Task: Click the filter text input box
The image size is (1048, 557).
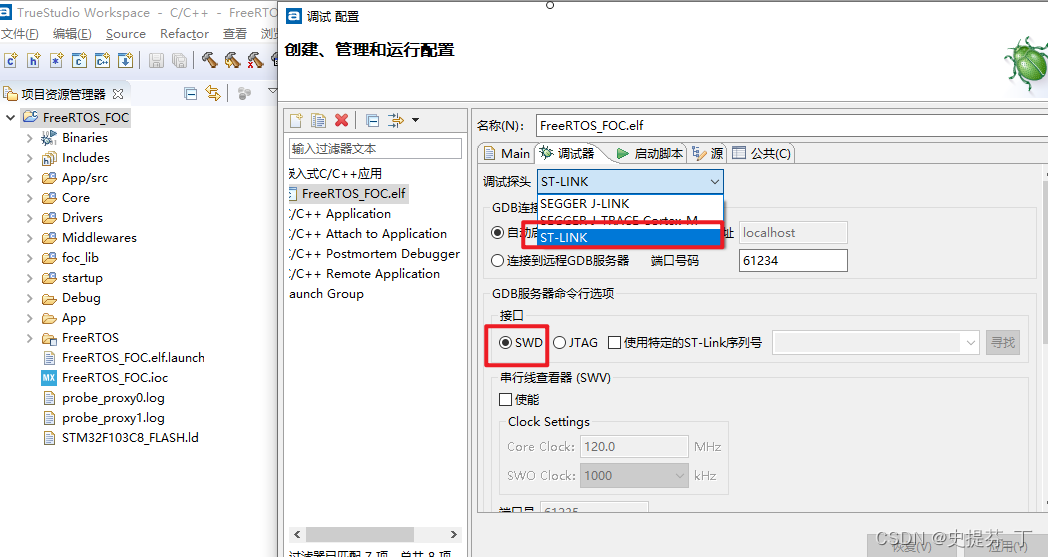Action: point(375,148)
